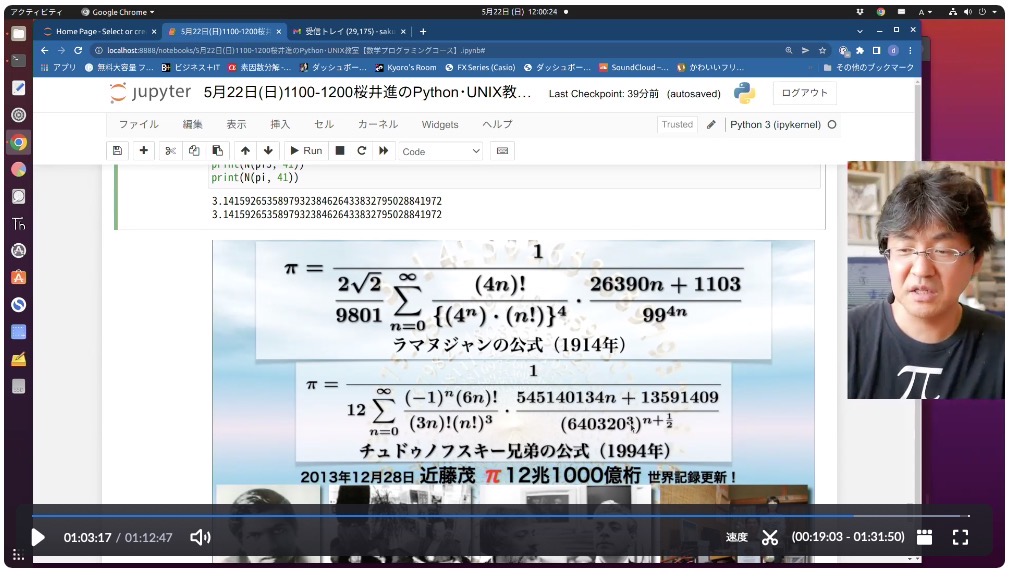
Task: Open cell type Code dropdown
Action: tap(441, 152)
